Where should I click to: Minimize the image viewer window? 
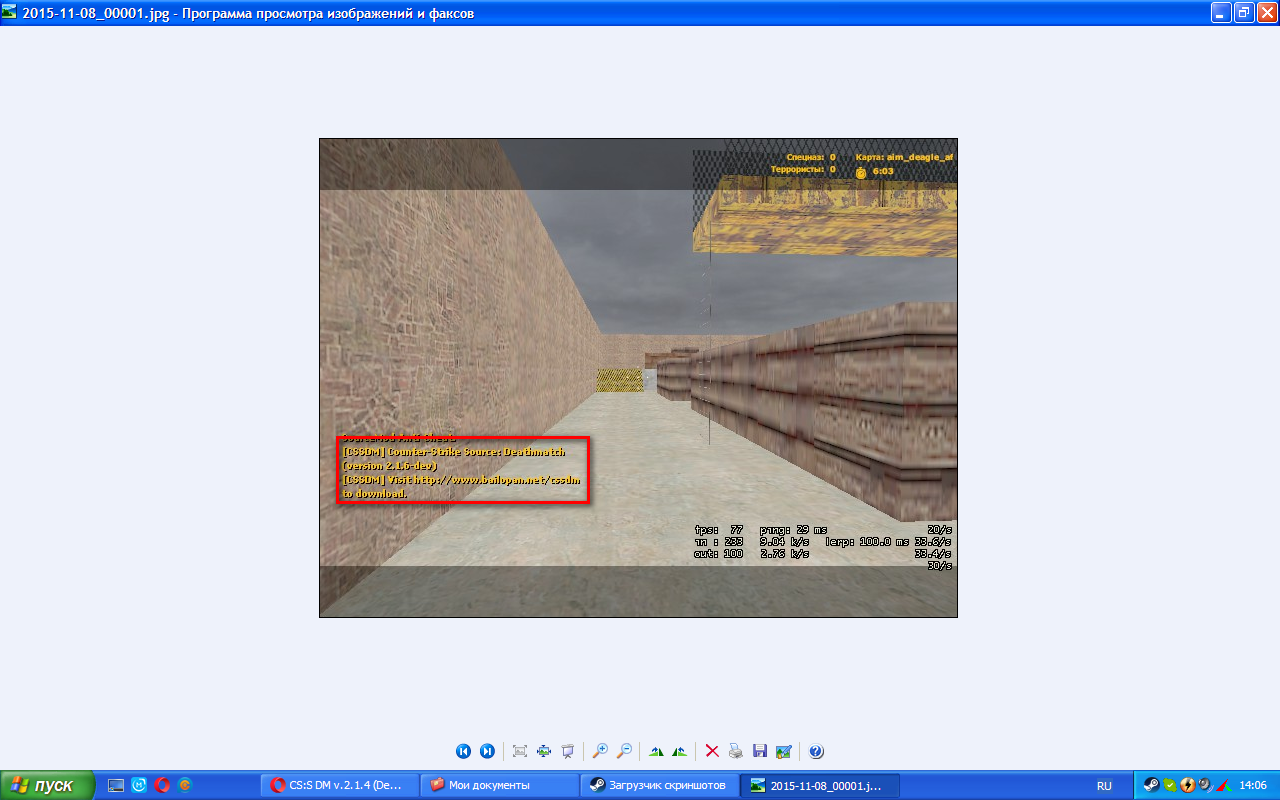(x=1221, y=13)
